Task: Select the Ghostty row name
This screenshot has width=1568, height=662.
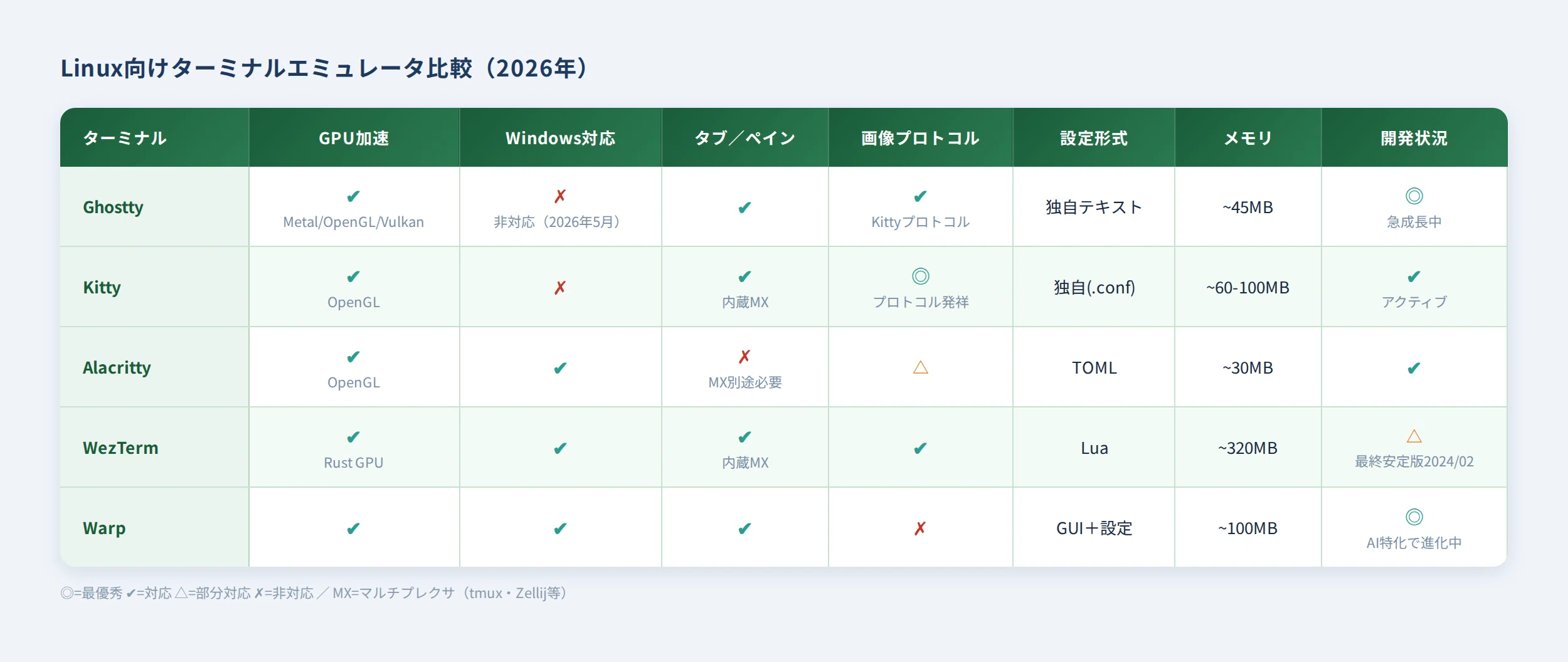Action: click(113, 208)
